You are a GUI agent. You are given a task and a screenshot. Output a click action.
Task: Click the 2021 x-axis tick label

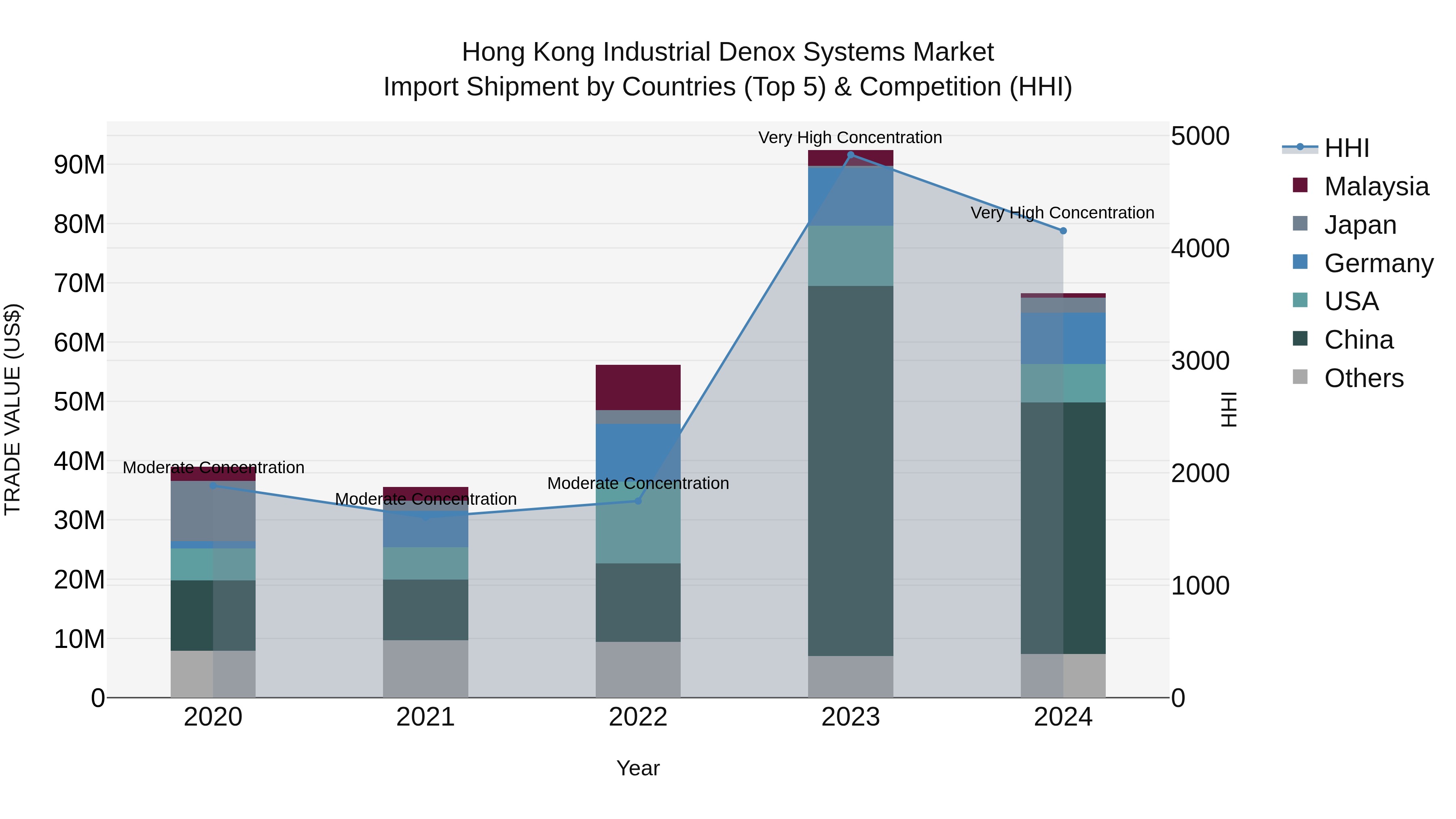coord(425,717)
